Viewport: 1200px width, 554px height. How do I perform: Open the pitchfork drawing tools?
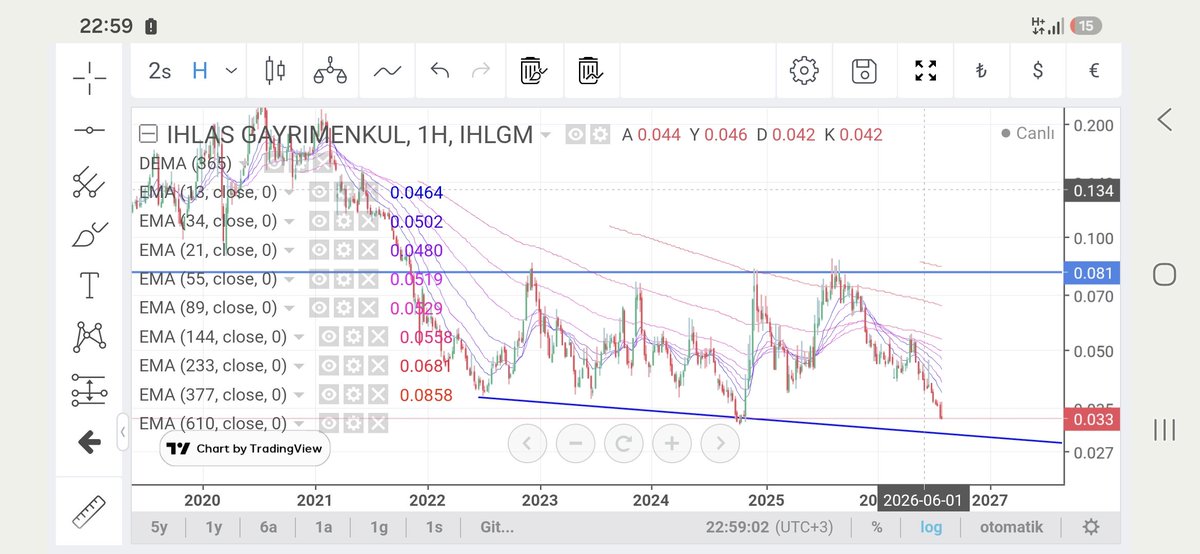(90, 182)
